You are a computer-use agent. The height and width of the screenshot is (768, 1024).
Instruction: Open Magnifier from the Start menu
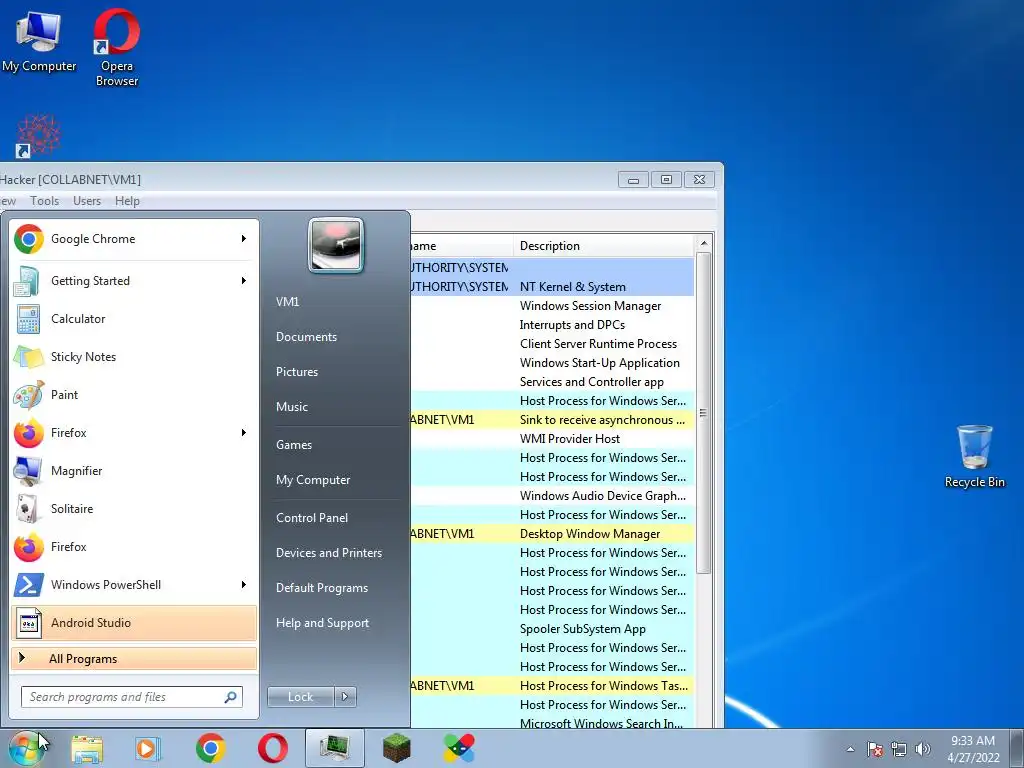[134, 471]
